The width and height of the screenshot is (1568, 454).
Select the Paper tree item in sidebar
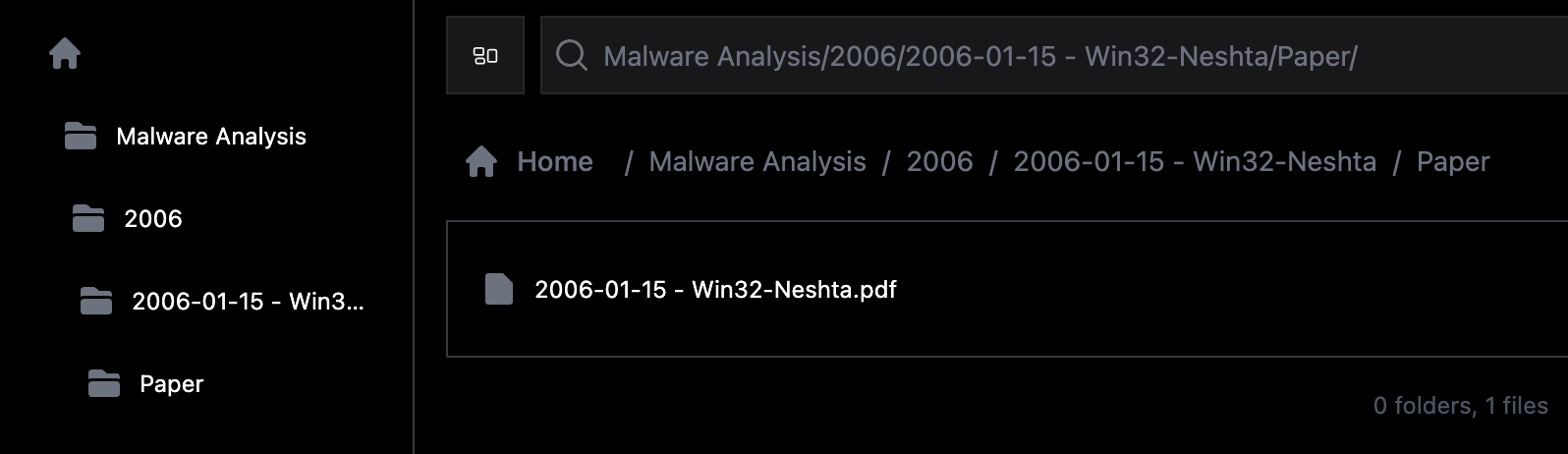171,384
